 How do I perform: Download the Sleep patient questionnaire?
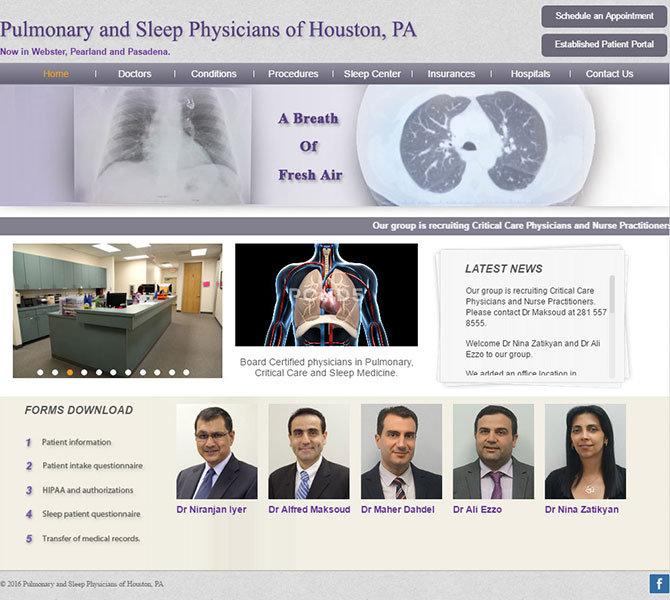point(91,514)
